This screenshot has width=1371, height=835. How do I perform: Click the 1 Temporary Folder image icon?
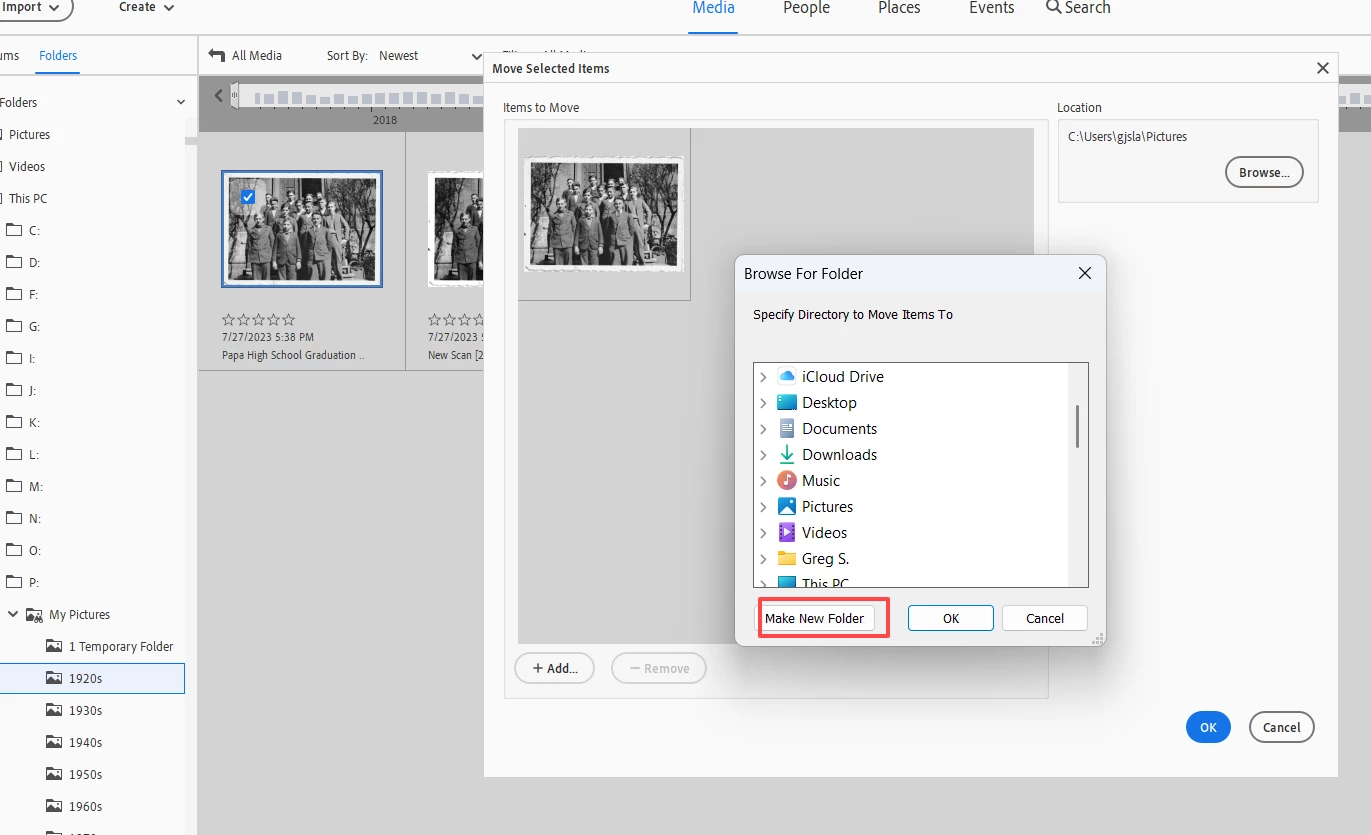(54, 646)
